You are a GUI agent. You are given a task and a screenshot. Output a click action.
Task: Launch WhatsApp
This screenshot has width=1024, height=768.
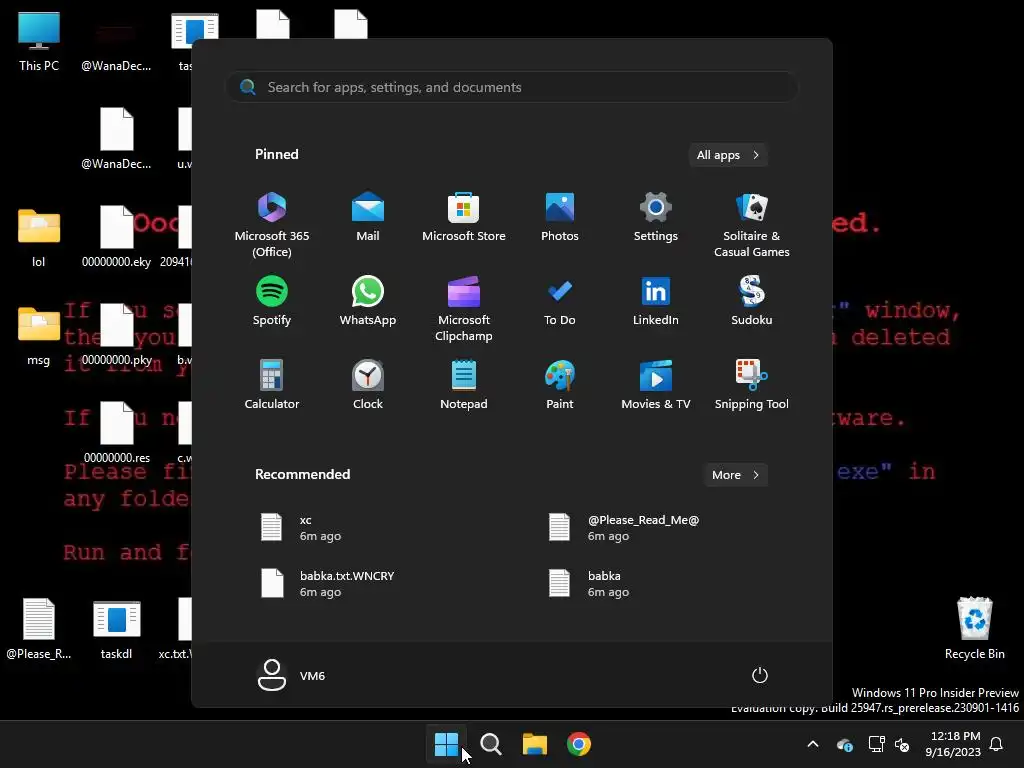(368, 301)
